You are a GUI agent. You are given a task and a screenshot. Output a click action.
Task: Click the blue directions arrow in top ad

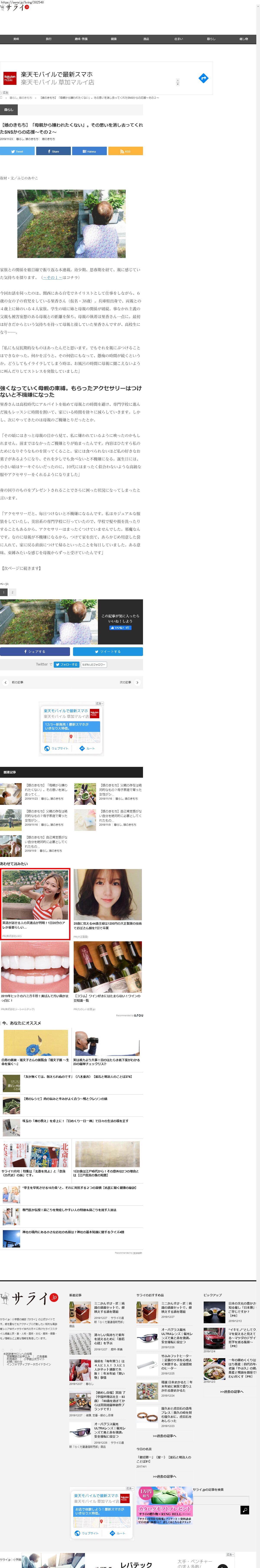203,78
